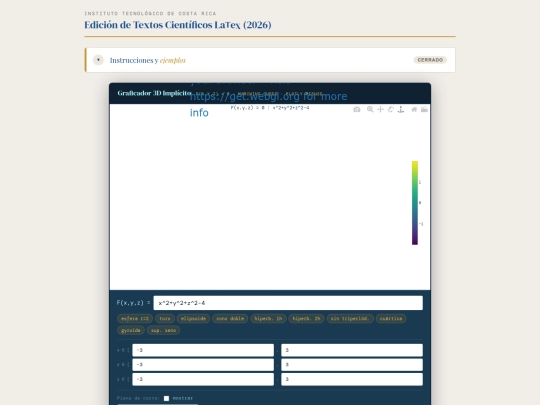Load the elipsoide preset
This screenshot has height=405, width=540.
[x=193, y=319]
